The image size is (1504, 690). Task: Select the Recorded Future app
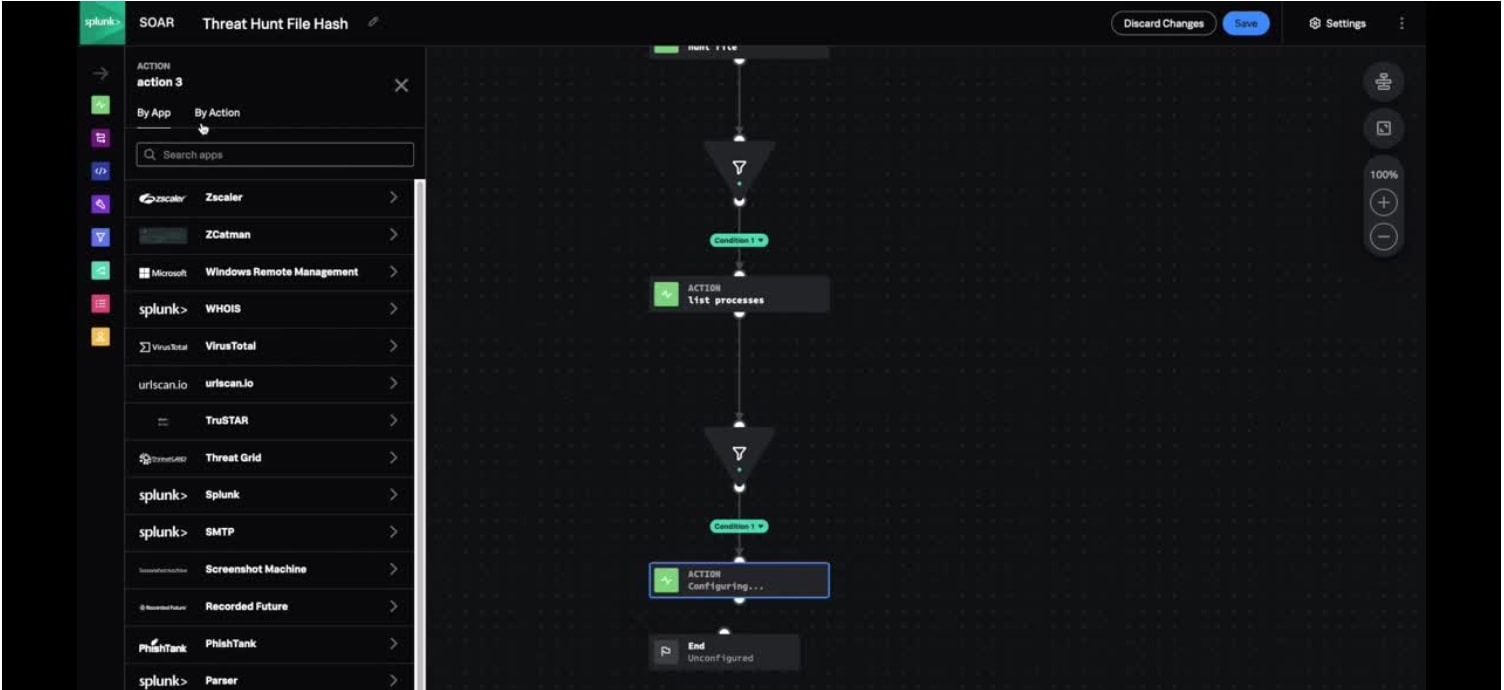tap(269, 606)
